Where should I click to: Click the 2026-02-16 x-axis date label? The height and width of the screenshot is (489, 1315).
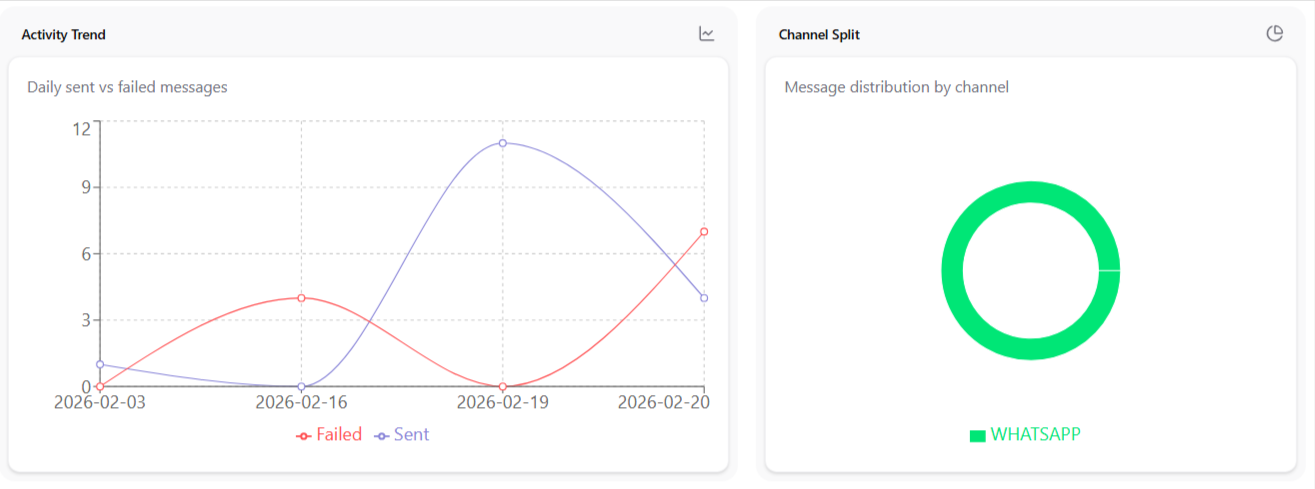pos(301,403)
